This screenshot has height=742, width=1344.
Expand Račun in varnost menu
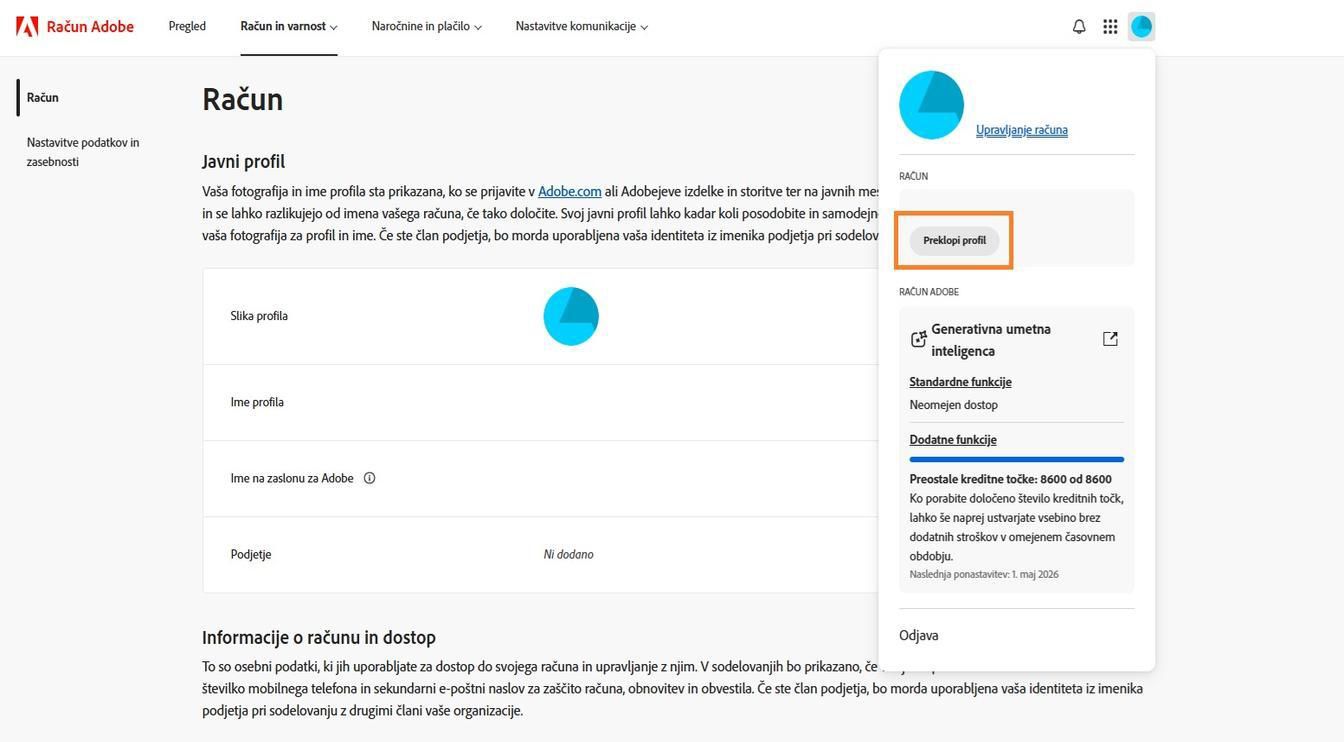point(289,26)
